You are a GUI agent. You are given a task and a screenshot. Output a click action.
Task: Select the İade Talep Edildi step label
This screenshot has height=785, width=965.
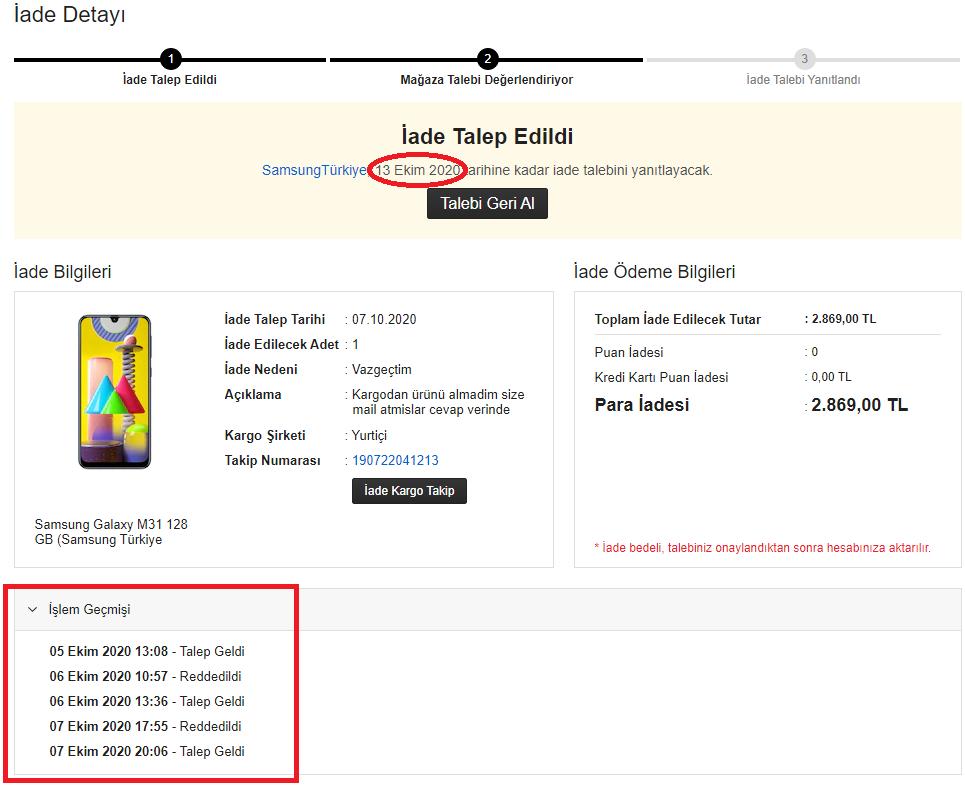(170, 79)
